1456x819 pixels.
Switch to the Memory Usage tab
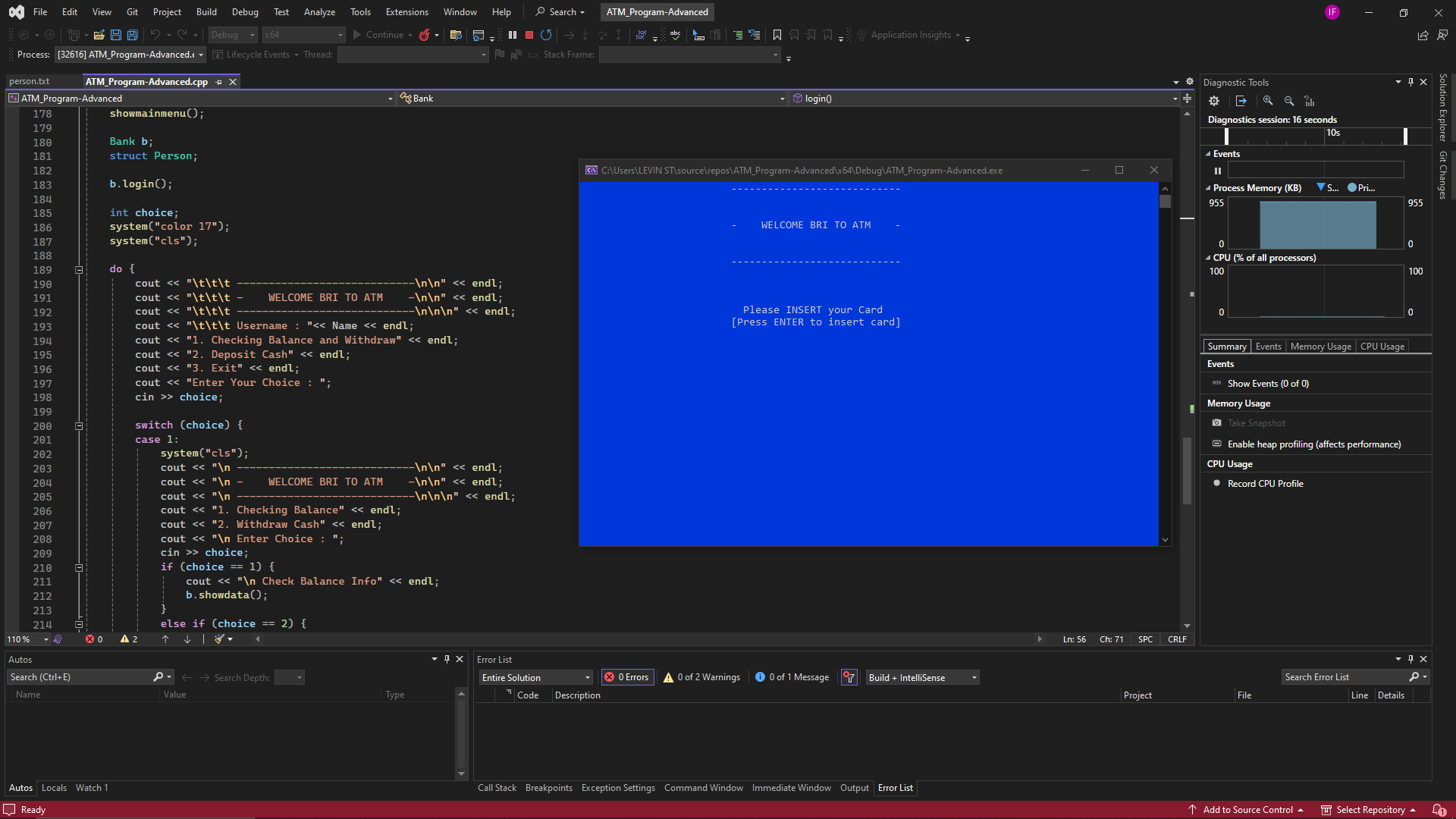point(1320,347)
